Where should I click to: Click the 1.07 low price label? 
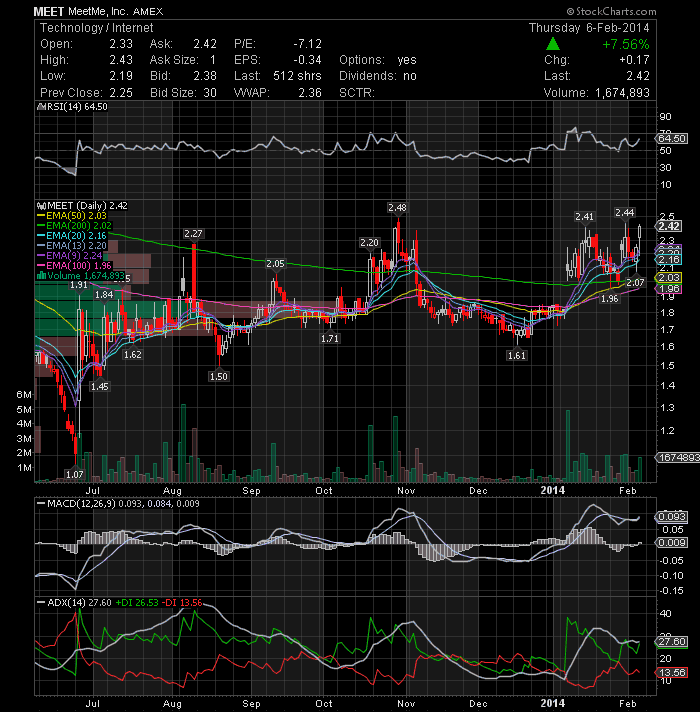[74, 475]
